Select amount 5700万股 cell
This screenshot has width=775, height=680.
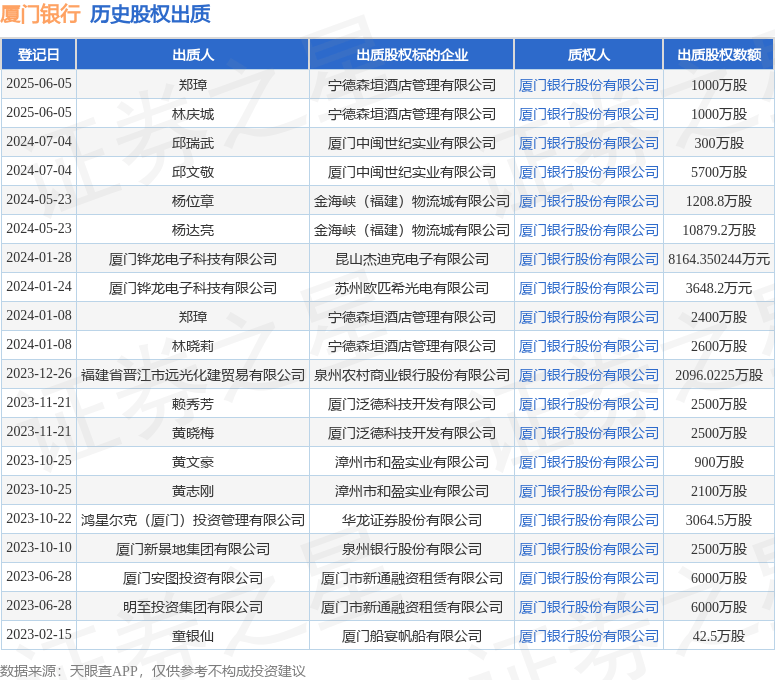pos(719,172)
